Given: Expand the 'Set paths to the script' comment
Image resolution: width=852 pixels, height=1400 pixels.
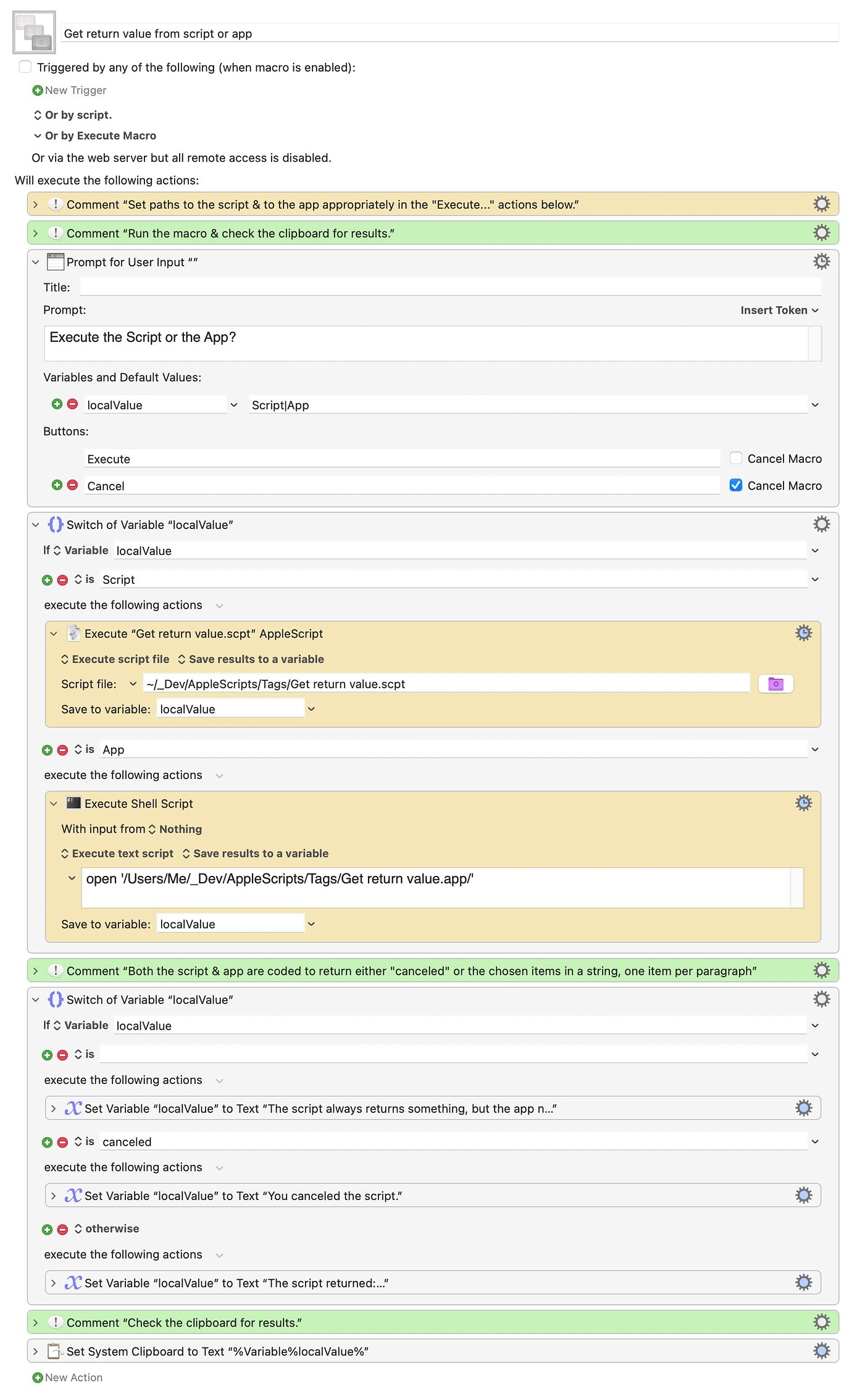Looking at the screenshot, I should [36, 205].
